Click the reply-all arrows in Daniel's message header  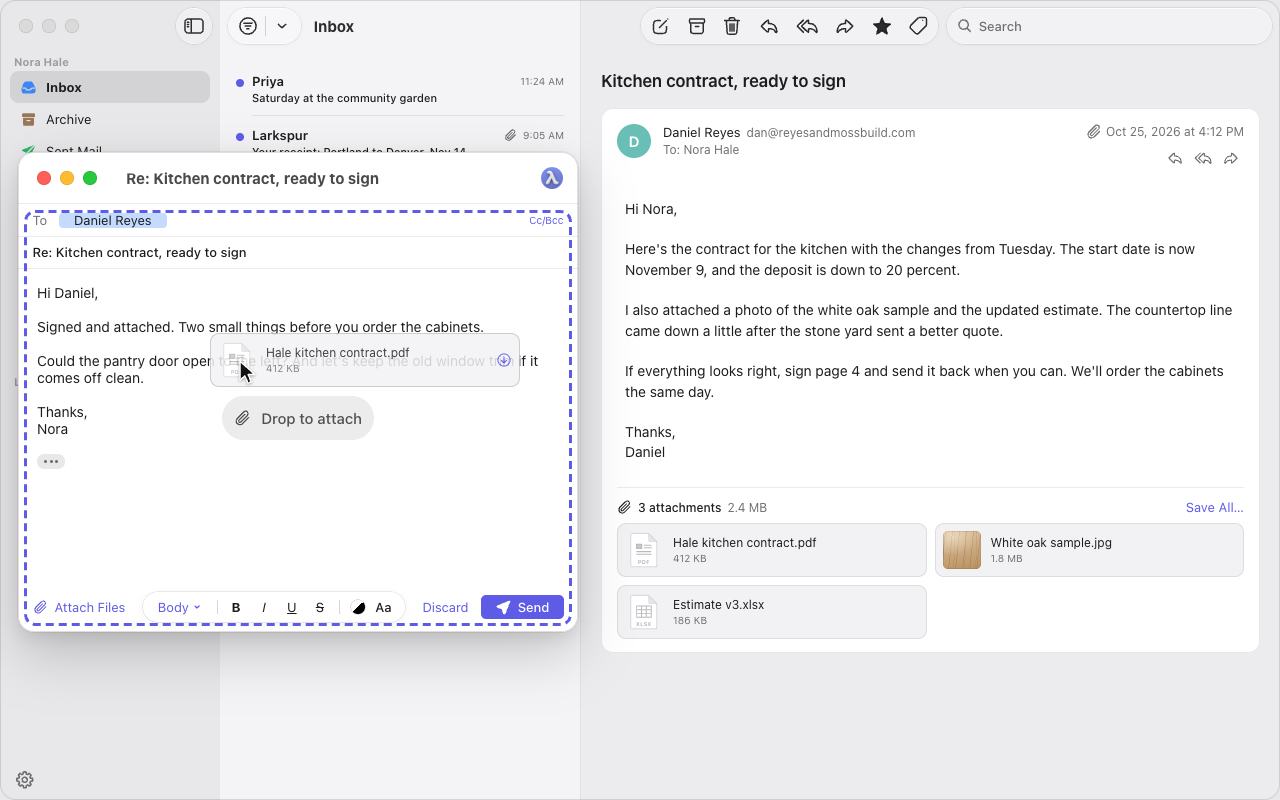[x=1203, y=159]
